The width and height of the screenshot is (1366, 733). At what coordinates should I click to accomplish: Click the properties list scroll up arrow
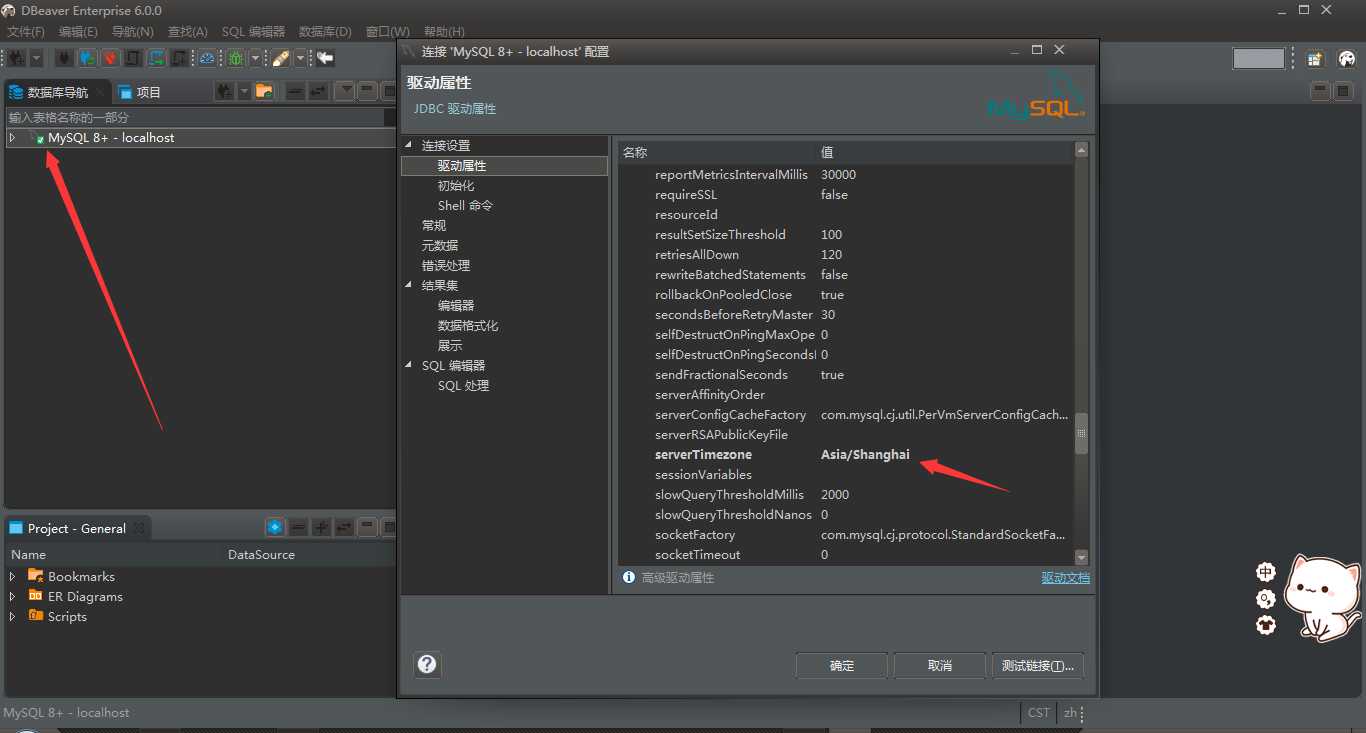click(1081, 150)
